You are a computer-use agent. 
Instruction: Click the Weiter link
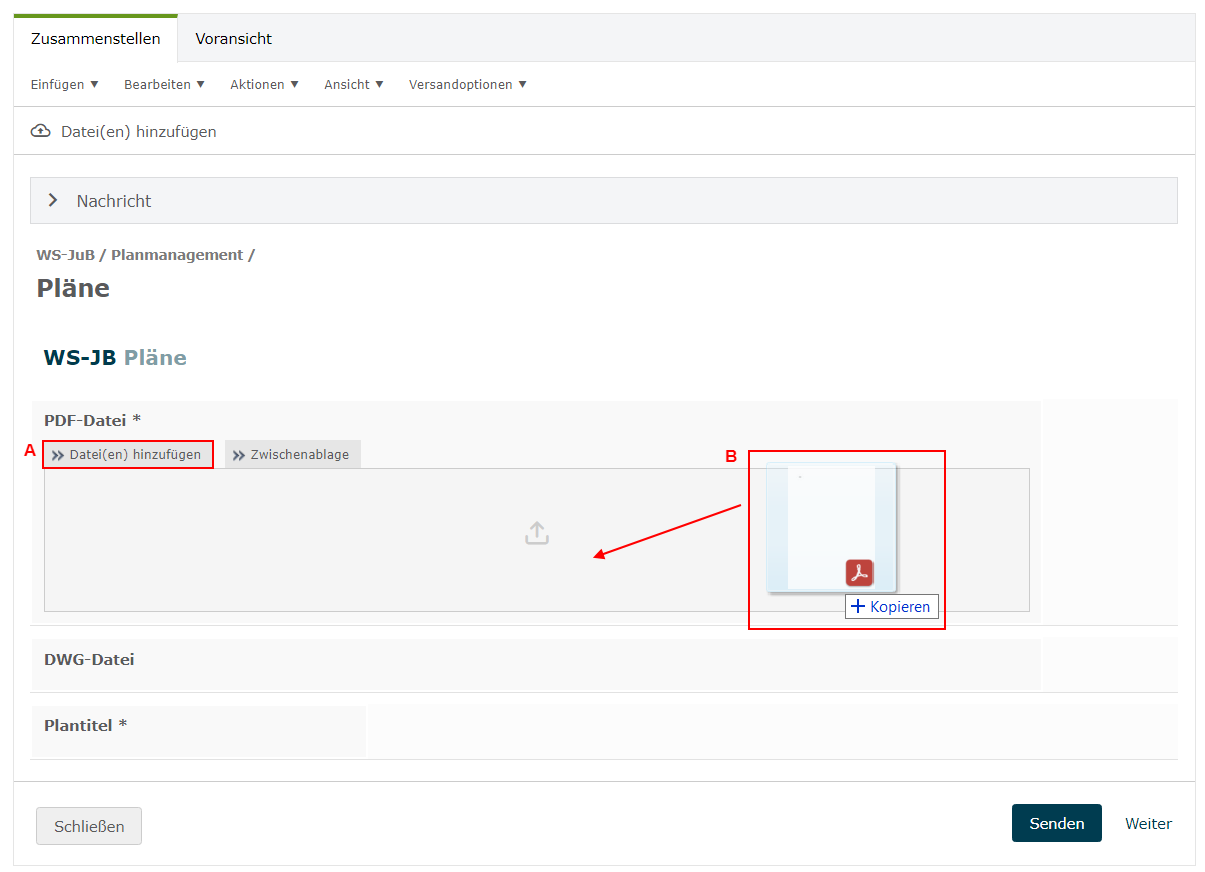tap(1148, 824)
